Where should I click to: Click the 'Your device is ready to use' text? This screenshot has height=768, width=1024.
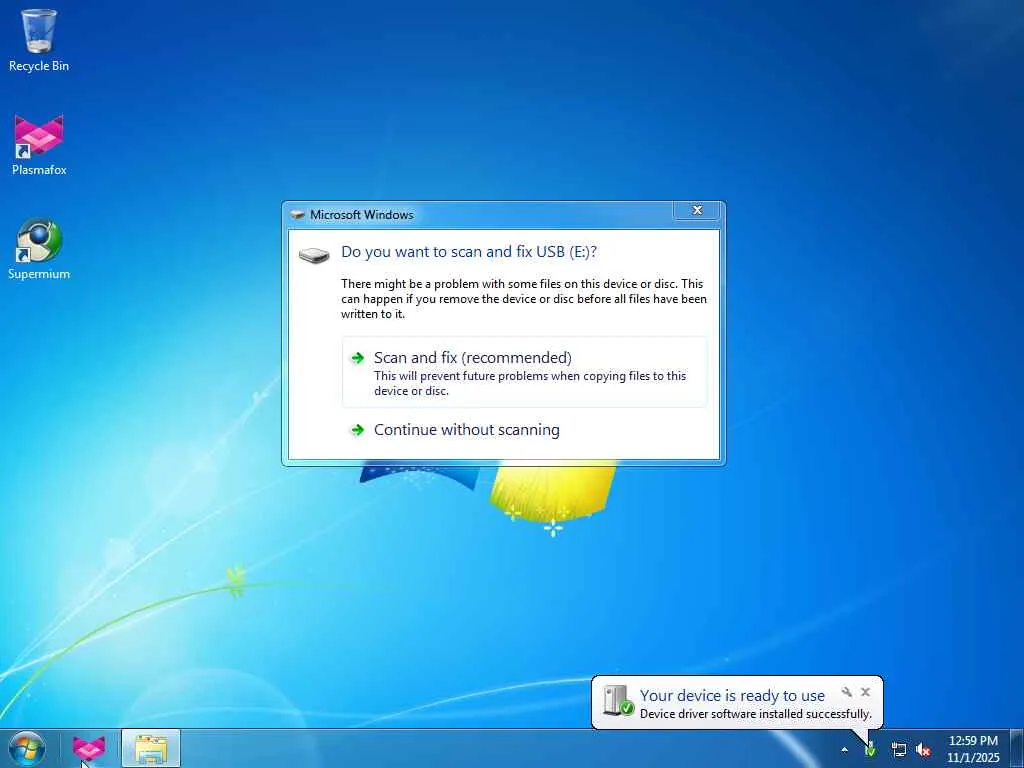(732, 696)
